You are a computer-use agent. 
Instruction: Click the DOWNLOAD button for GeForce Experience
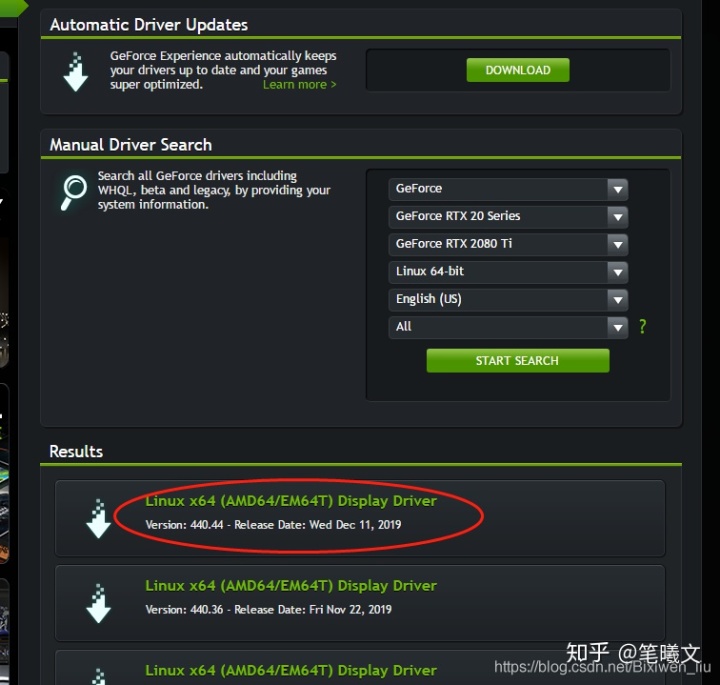pos(518,70)
